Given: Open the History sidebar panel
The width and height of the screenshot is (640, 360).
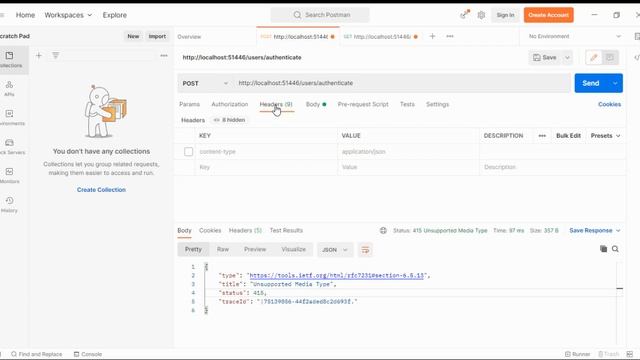Looking at the screenshot, I should (x=9, y=204).
